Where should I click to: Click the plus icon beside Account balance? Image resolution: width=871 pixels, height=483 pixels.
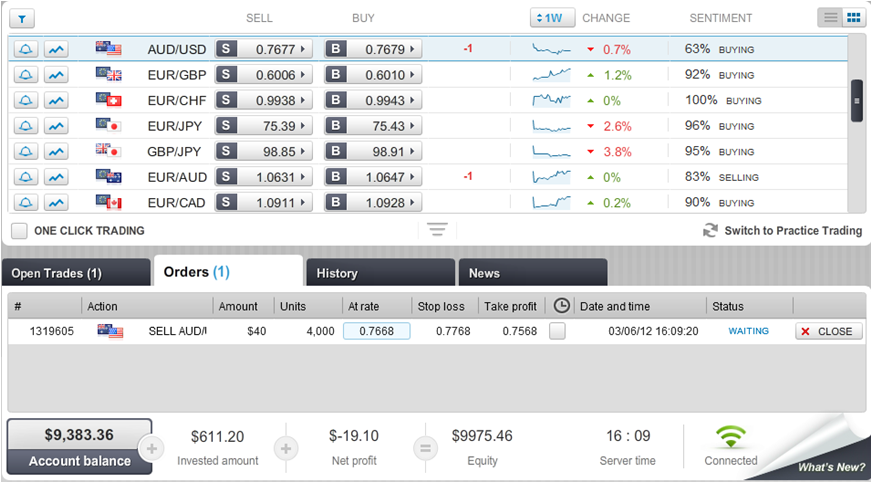tap(152, 447)
